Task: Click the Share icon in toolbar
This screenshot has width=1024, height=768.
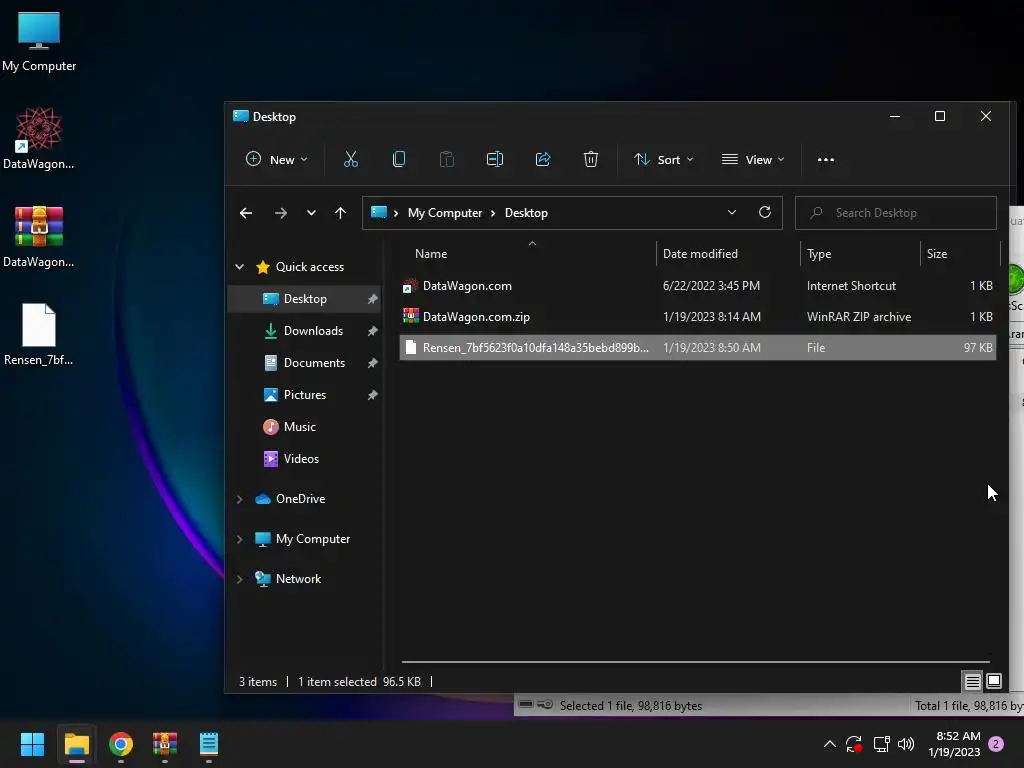Action: click(x=543, y=159)
